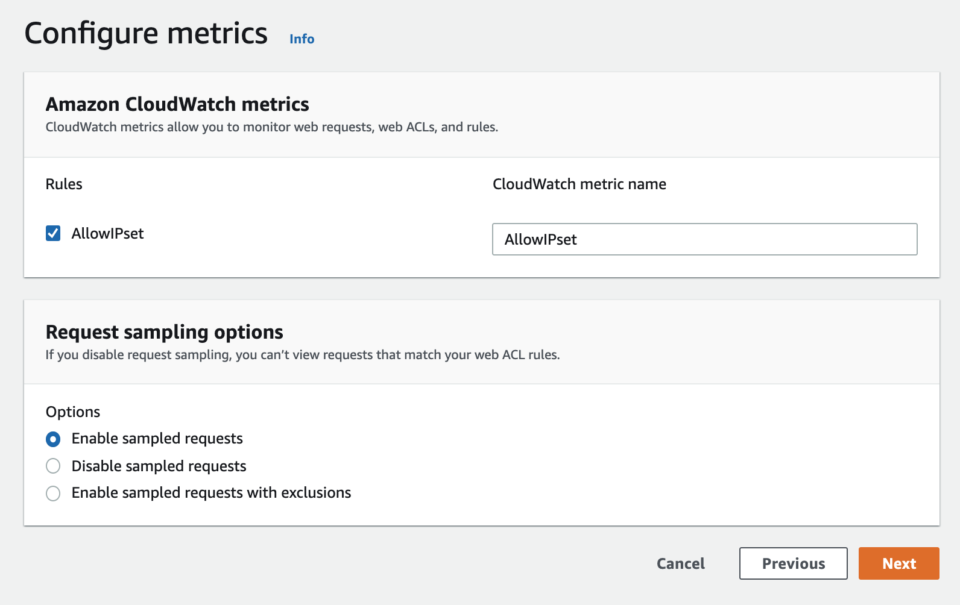The width and height of the screenshot is (960, 605).
Task: Click the CloudWatch metrics description text
Action: tap(271, 128)
